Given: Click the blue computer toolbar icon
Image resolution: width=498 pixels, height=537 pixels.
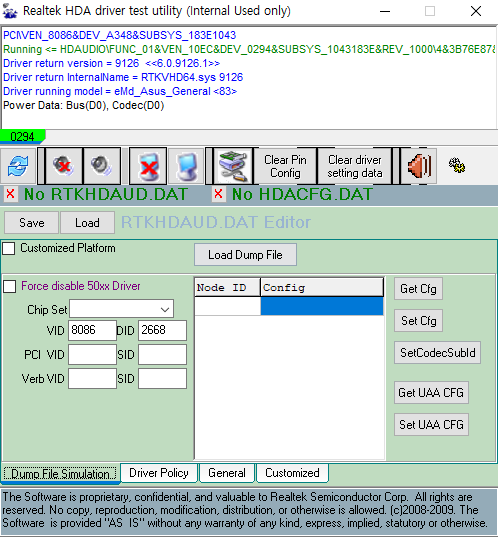Looking at the screenshot, I should pyautogui.click(x=187, y=166).
